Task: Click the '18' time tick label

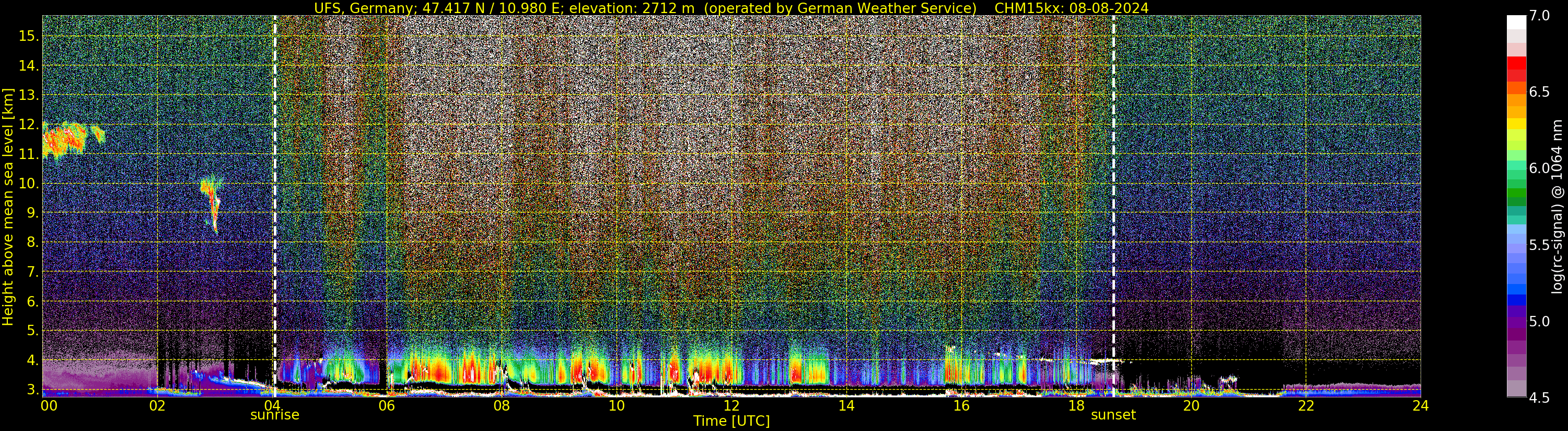Action: coord(1076,406)
